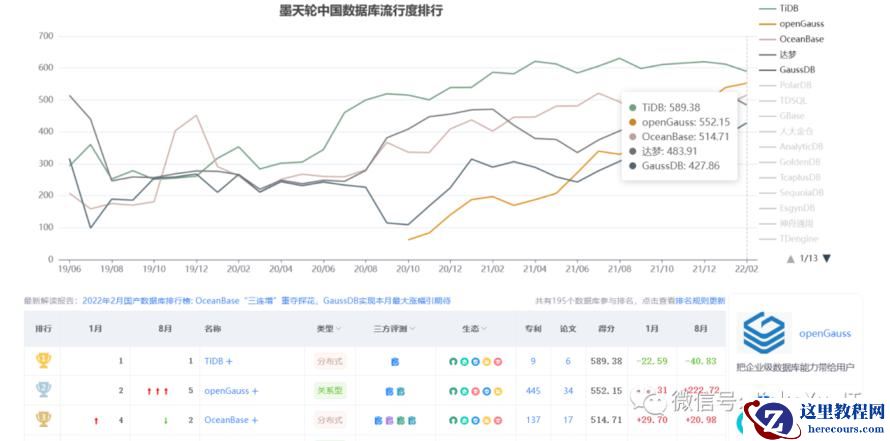Screen dimensions: 890x441
Task: Click the gold trophy icon in TiDB row
Action: pos(43,360)
